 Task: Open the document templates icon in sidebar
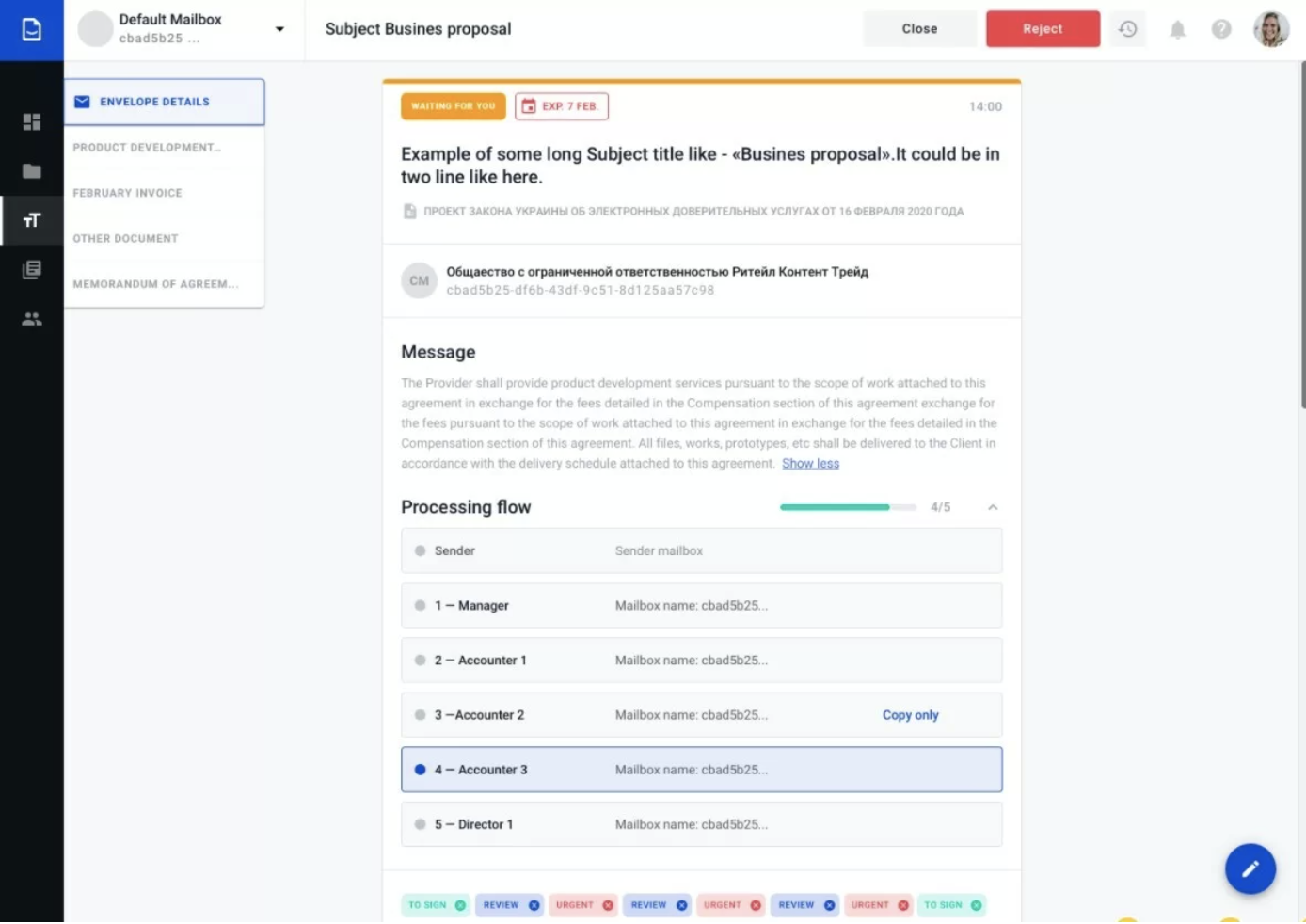[32, 269]
